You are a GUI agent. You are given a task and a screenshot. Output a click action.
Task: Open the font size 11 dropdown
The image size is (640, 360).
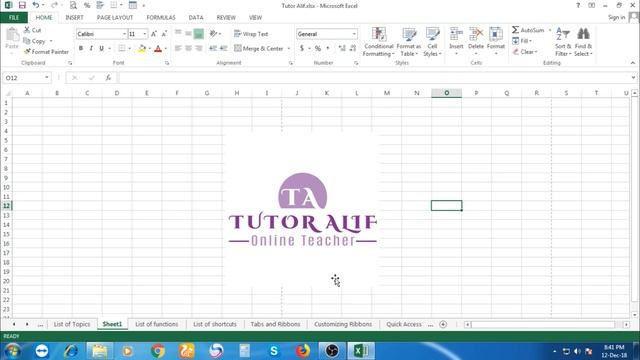click(x=144, y=34)
